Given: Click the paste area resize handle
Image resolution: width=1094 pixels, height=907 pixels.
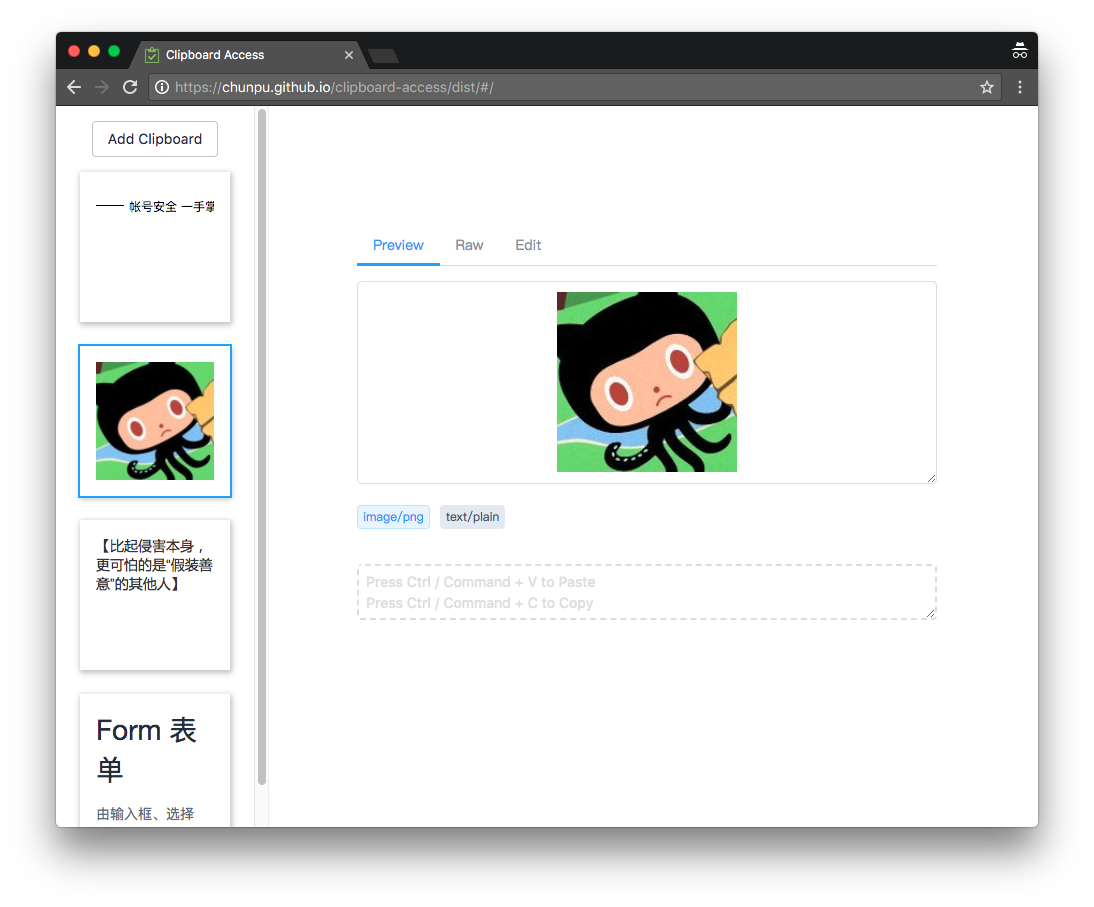Looking at the screenshot, I should pyautogui.click(x=931, y=614).
